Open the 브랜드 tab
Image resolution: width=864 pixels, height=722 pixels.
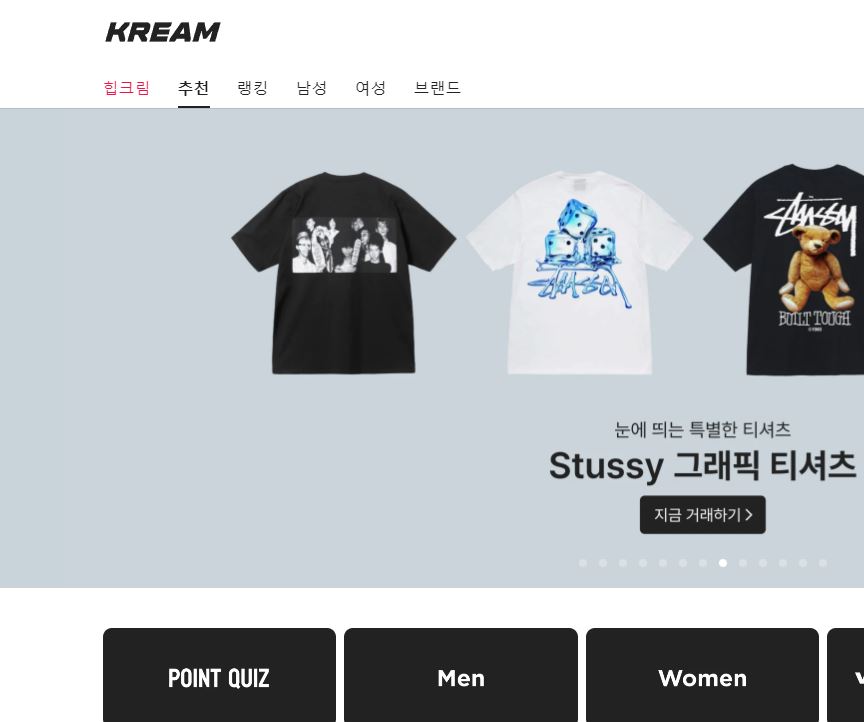438,88
